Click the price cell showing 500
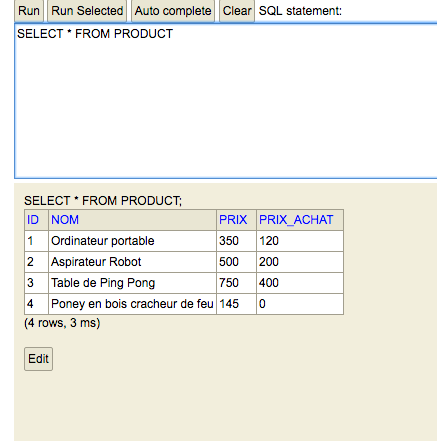437x441 pixels. (x=236, y=262)
